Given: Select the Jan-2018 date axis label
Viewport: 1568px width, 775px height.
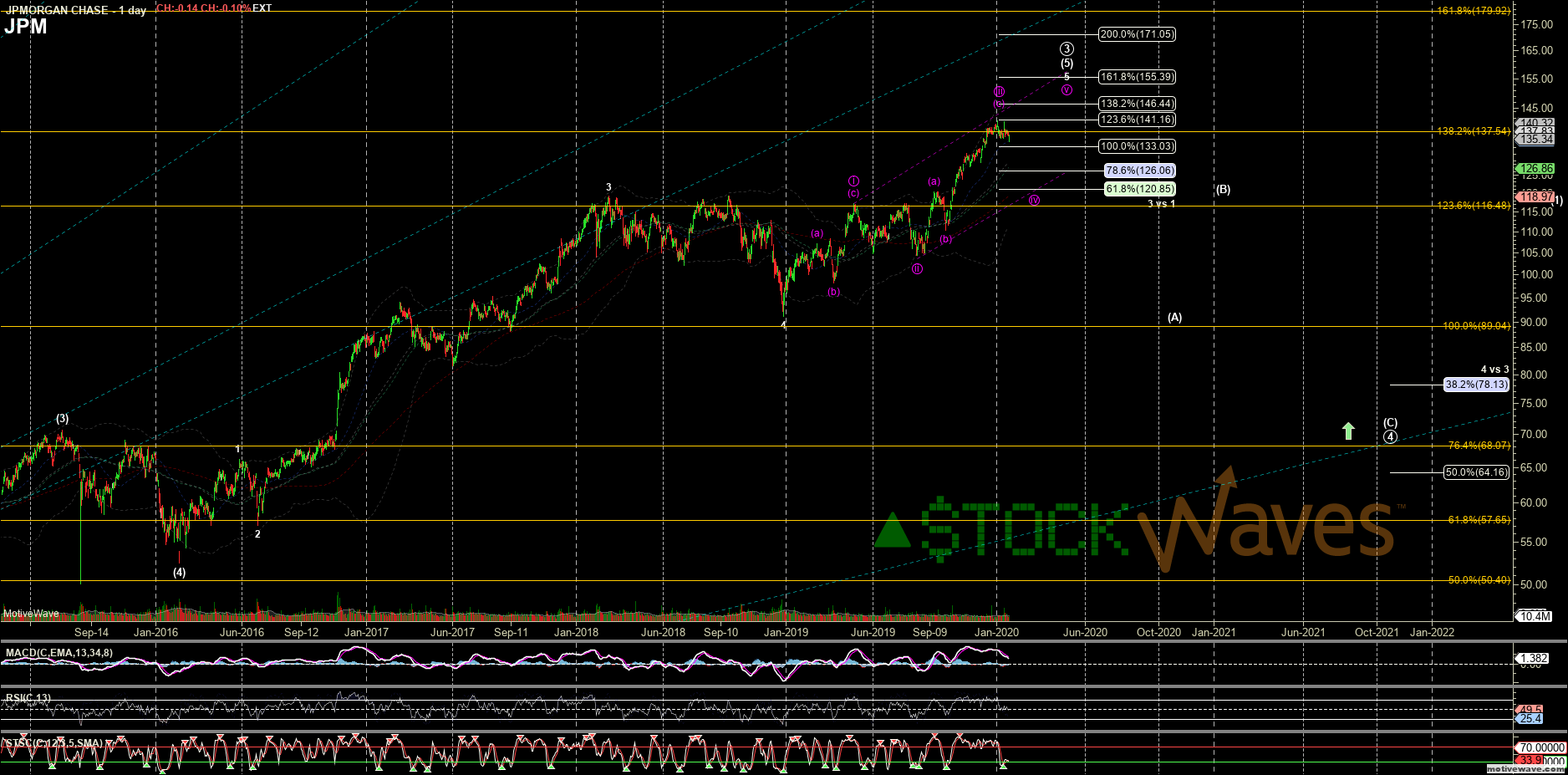Looking at the screenshot, I should tap(576, 632).
